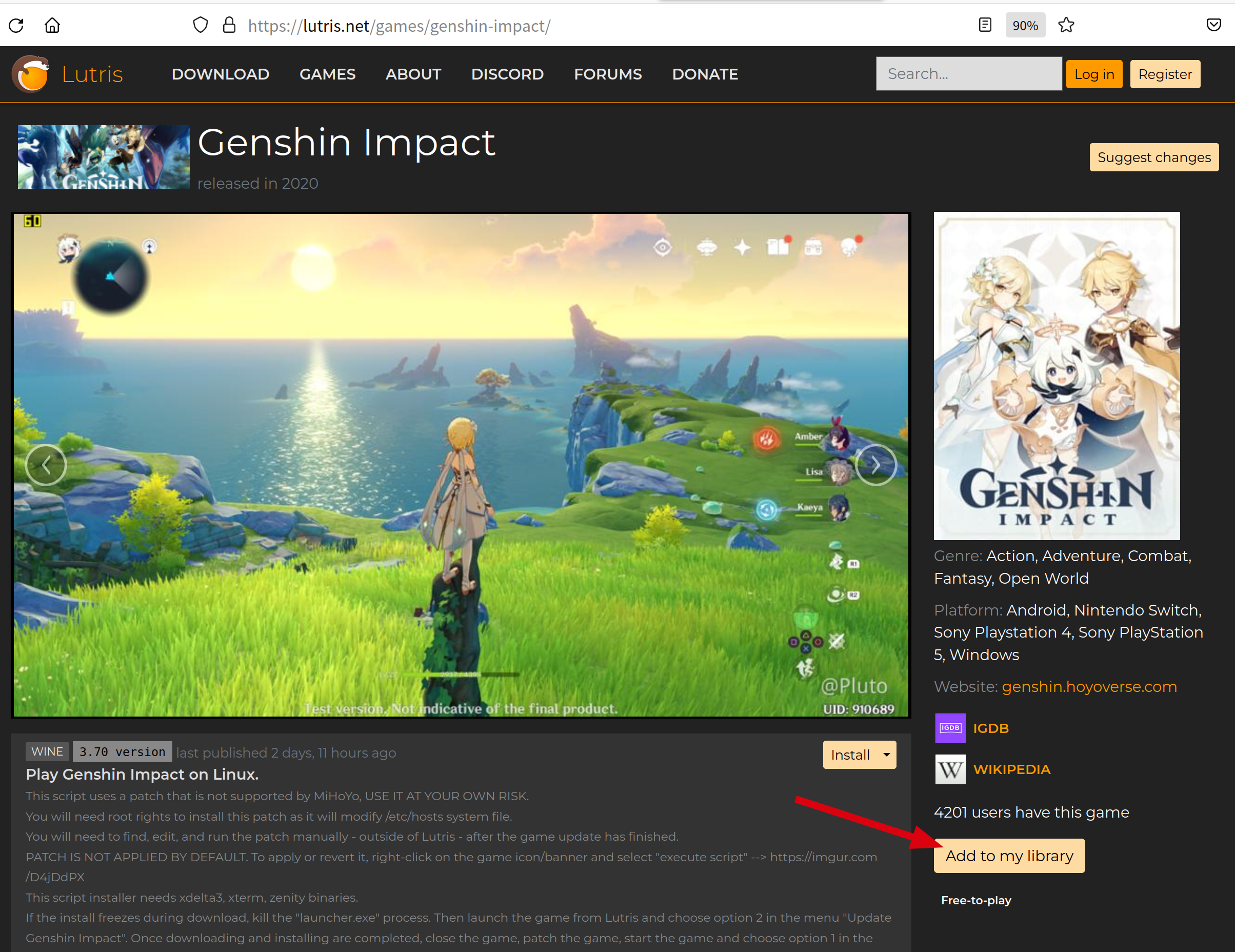This screenshot has width=1235, height=952.
Task: Click 'released in 2020' text
Action: (x=258, y=183)
